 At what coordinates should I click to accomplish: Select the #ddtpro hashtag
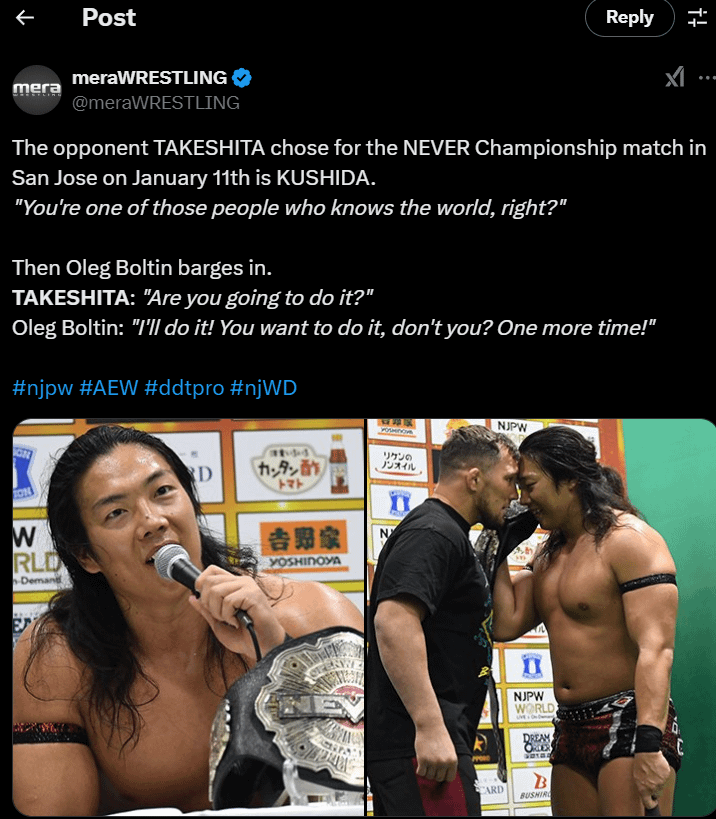click(x=184, y=388)
